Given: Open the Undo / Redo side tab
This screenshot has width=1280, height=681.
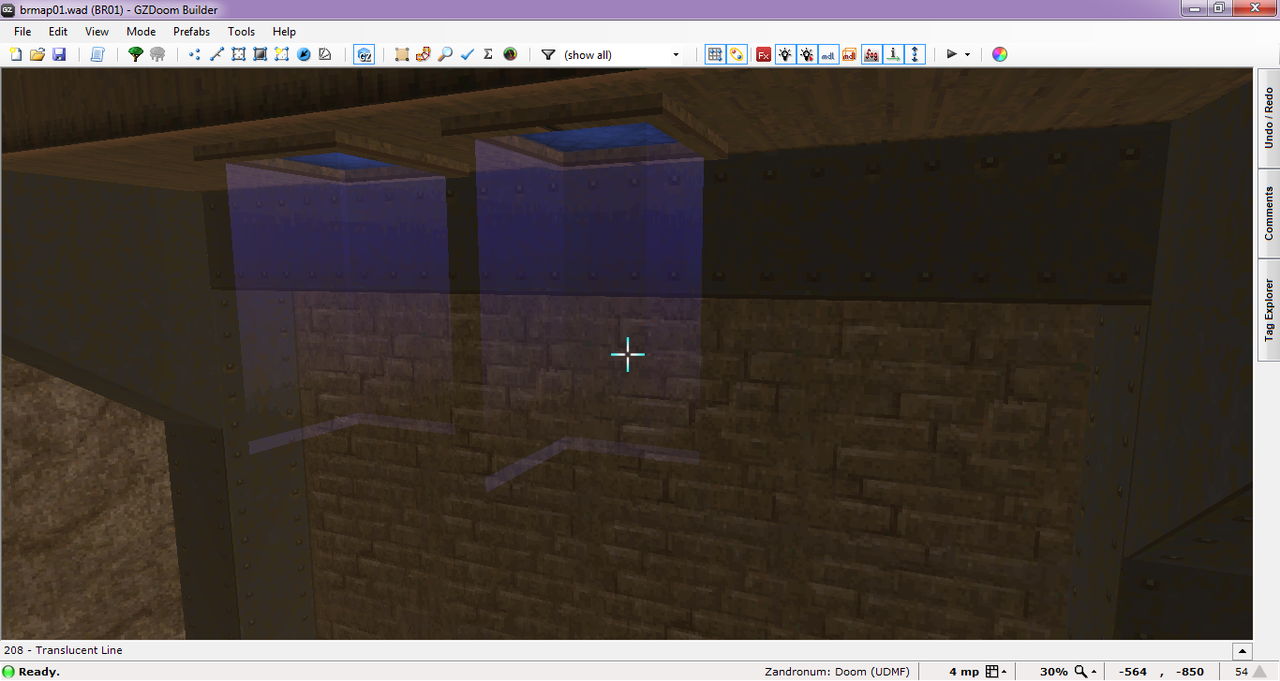Looking at the screenshot, I should (1268, 118).
